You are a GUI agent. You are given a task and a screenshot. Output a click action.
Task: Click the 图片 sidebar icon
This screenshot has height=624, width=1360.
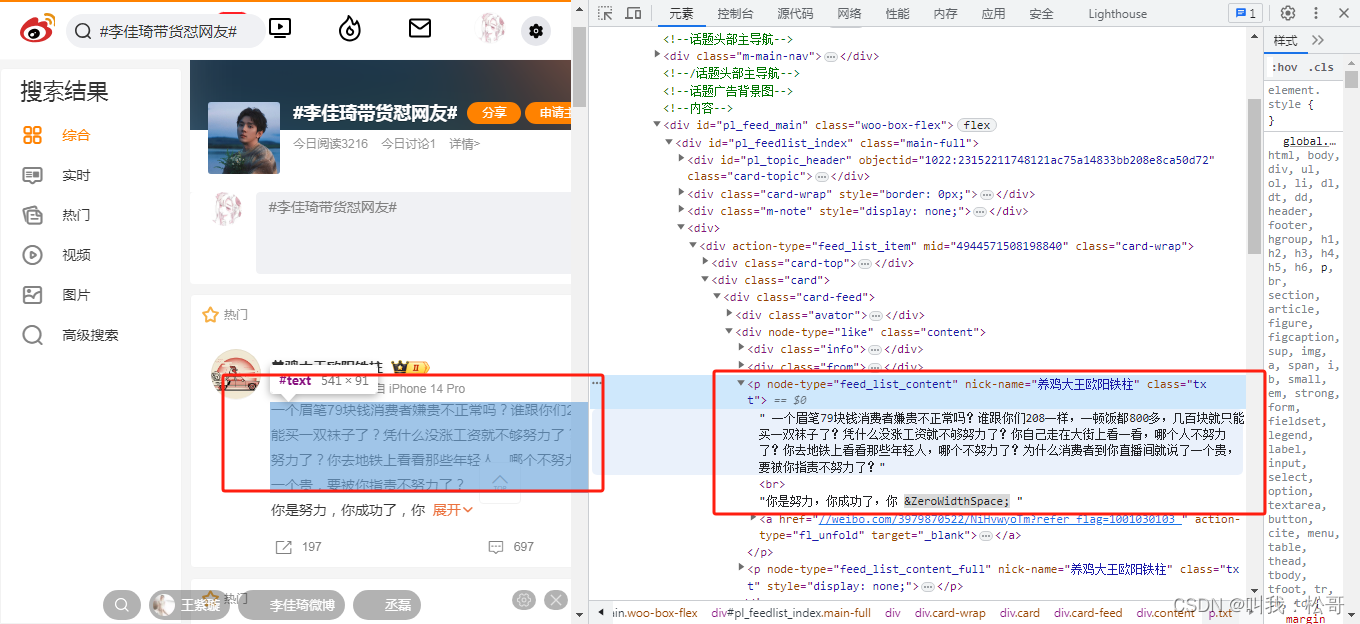pyautogui.click(x=33, y=295)
